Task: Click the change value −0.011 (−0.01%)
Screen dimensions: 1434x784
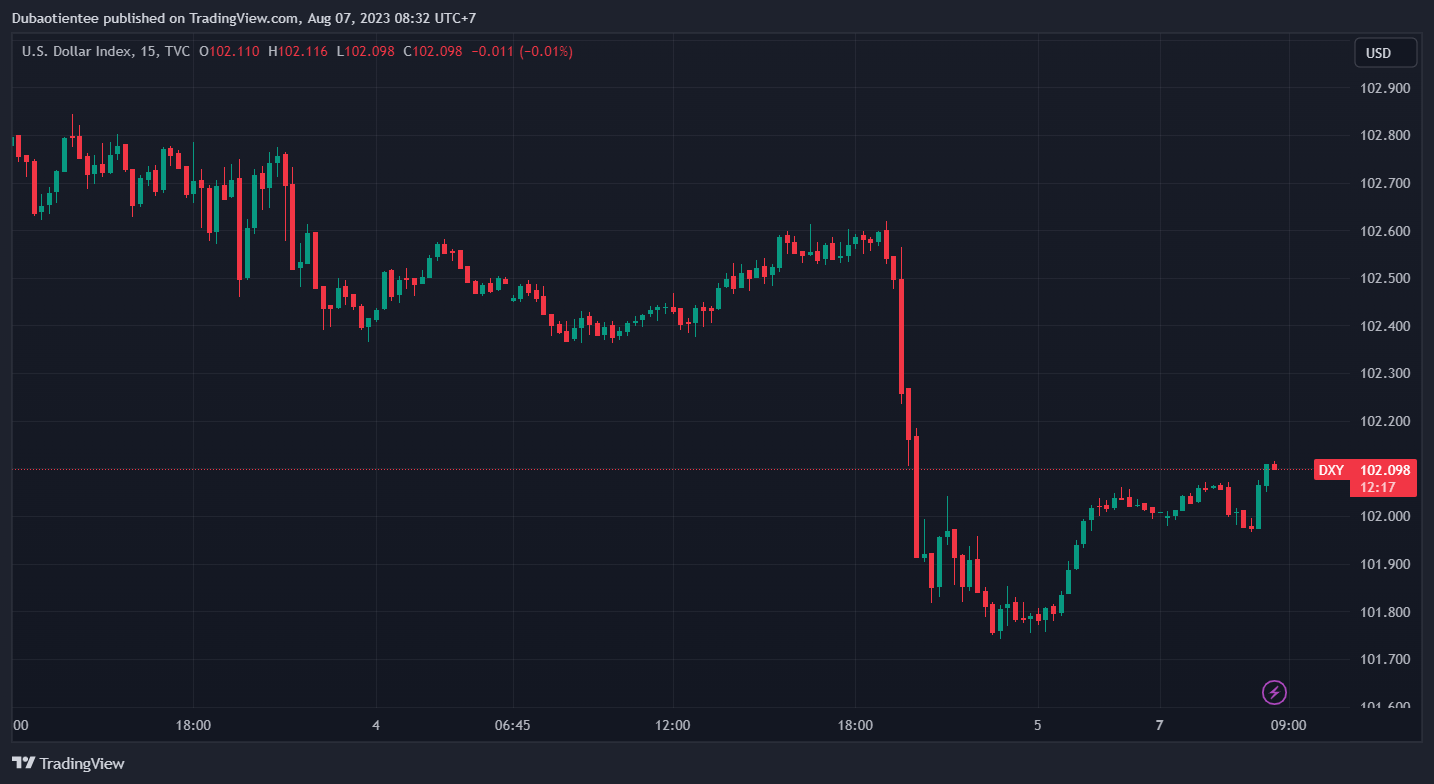Action: coord(521,51)
